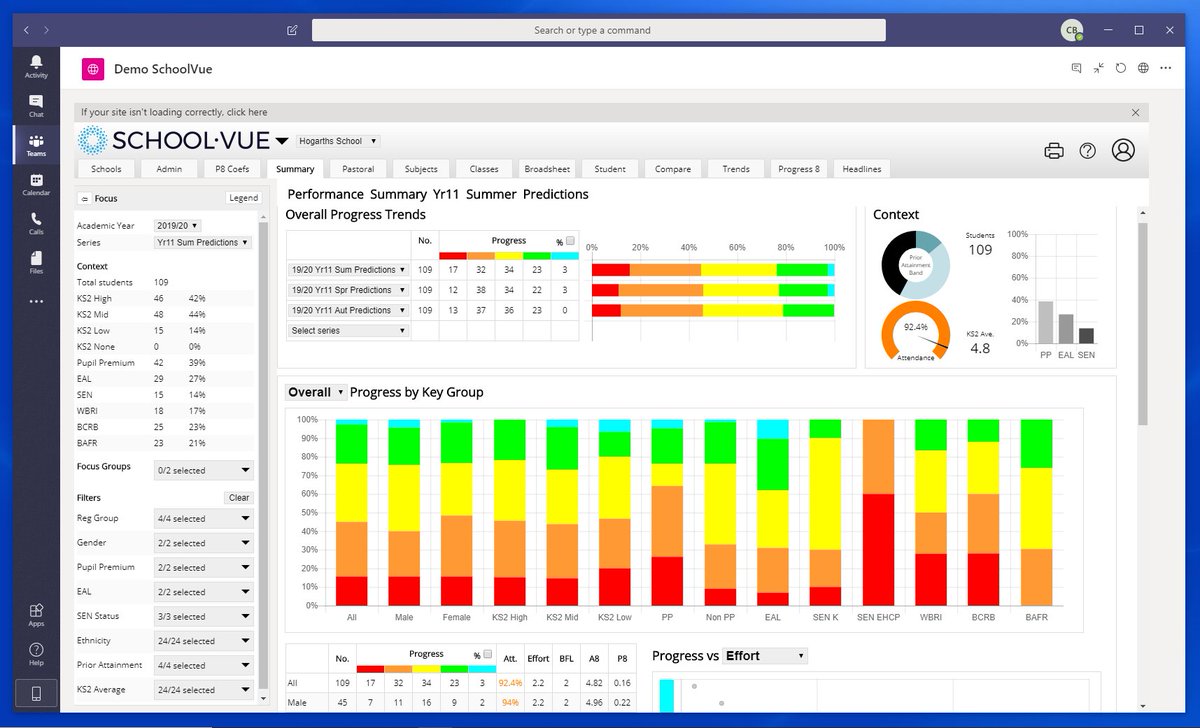Expand the Gender filter dropdown

coord(204,543)
